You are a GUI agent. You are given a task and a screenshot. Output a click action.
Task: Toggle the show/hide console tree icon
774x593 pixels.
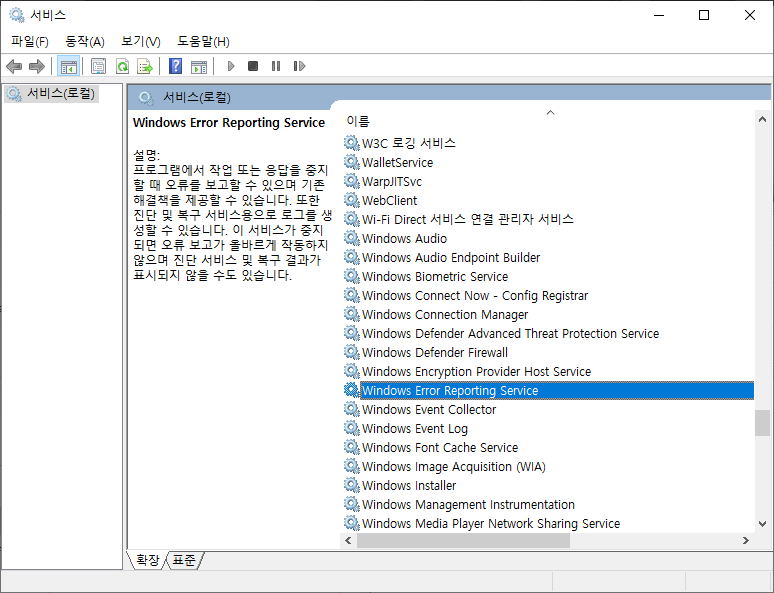69,66
